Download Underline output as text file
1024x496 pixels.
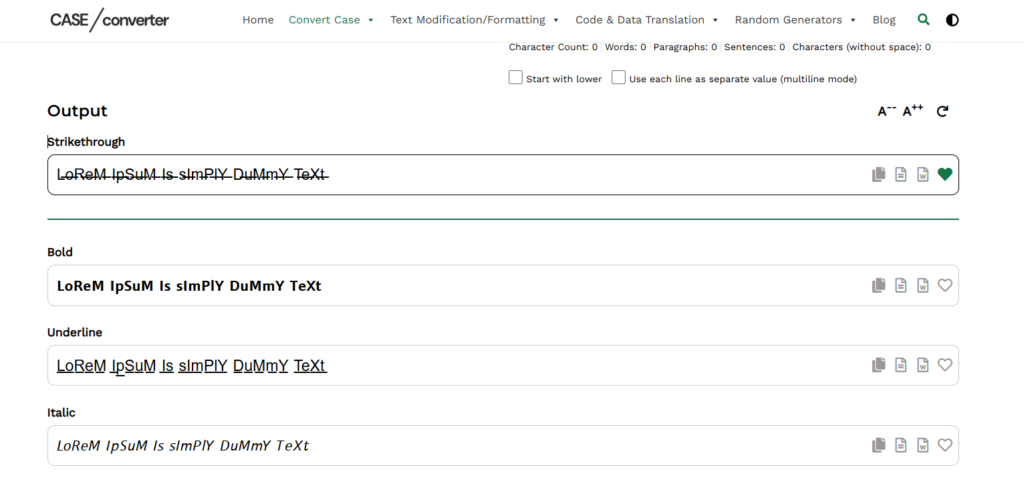(x=901, y=365)
